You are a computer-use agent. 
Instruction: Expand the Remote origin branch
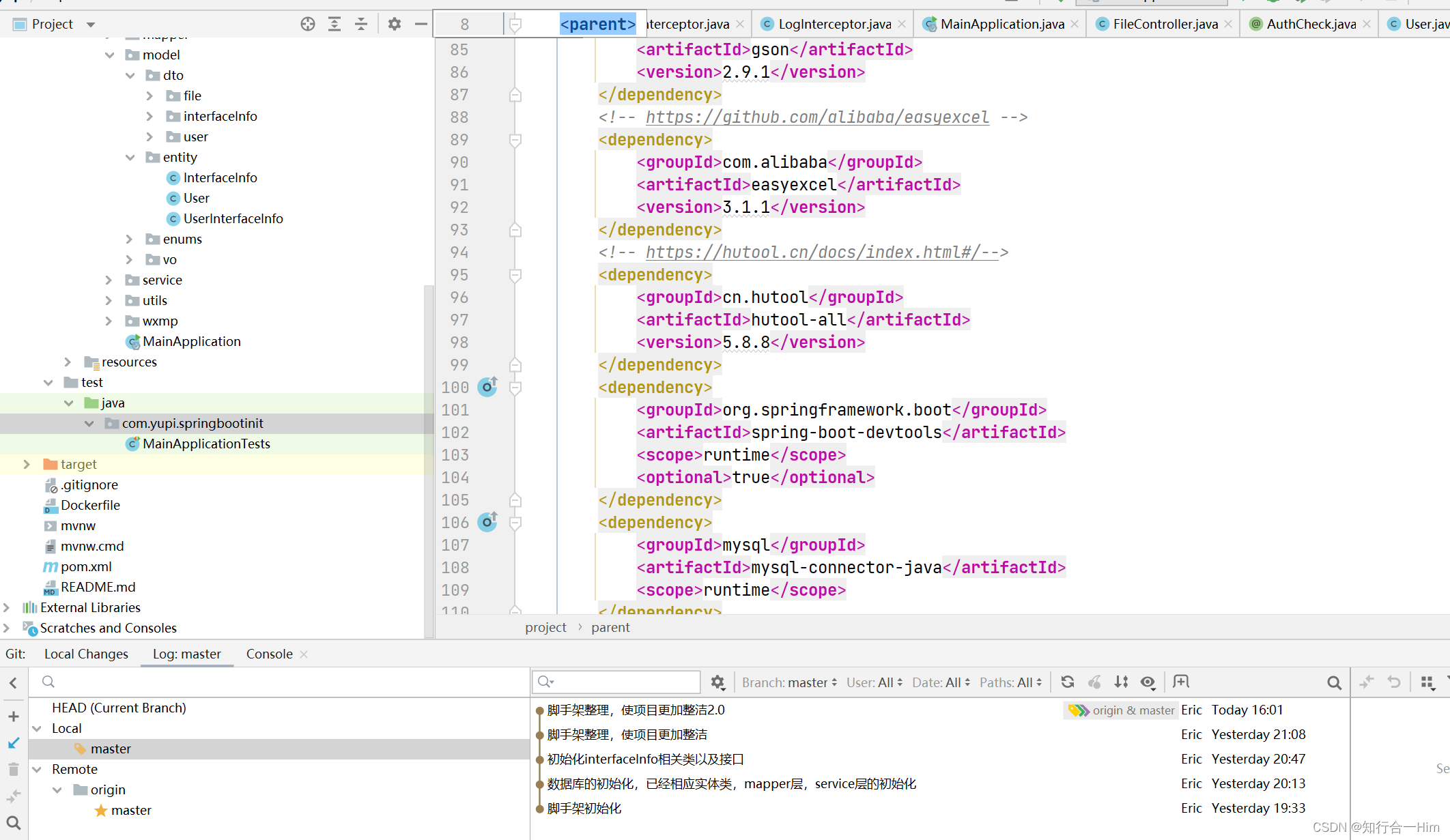click(57, 789)
